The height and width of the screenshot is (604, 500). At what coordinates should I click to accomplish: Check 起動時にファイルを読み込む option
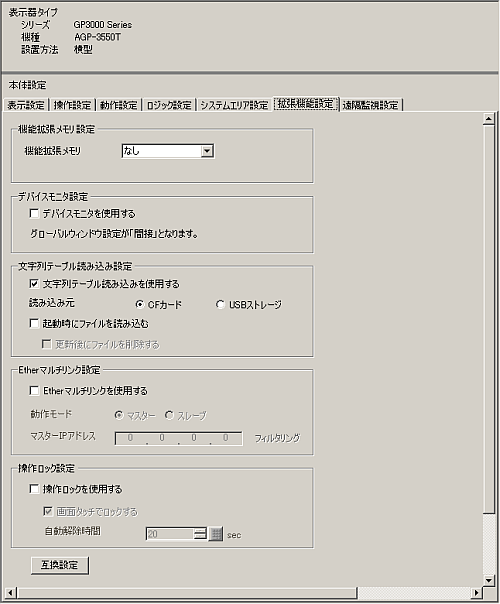pyautogui.click(x=34, y=323)
